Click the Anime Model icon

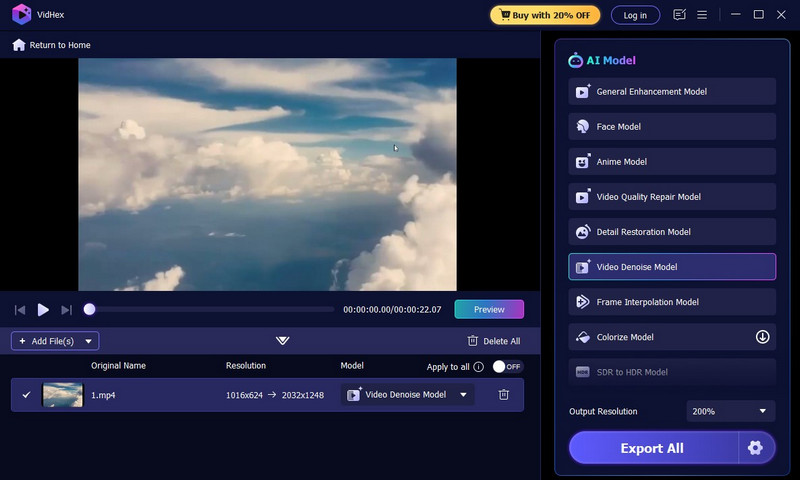tap(583, 161)
